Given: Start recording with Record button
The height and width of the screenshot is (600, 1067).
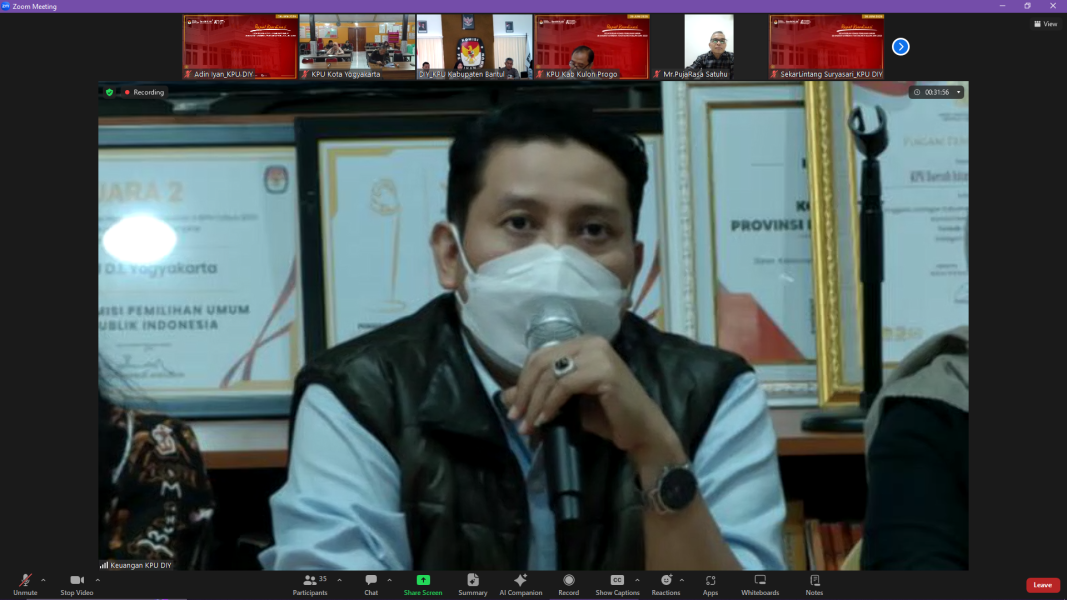Looking at the screenshot, I should point(568,584).
